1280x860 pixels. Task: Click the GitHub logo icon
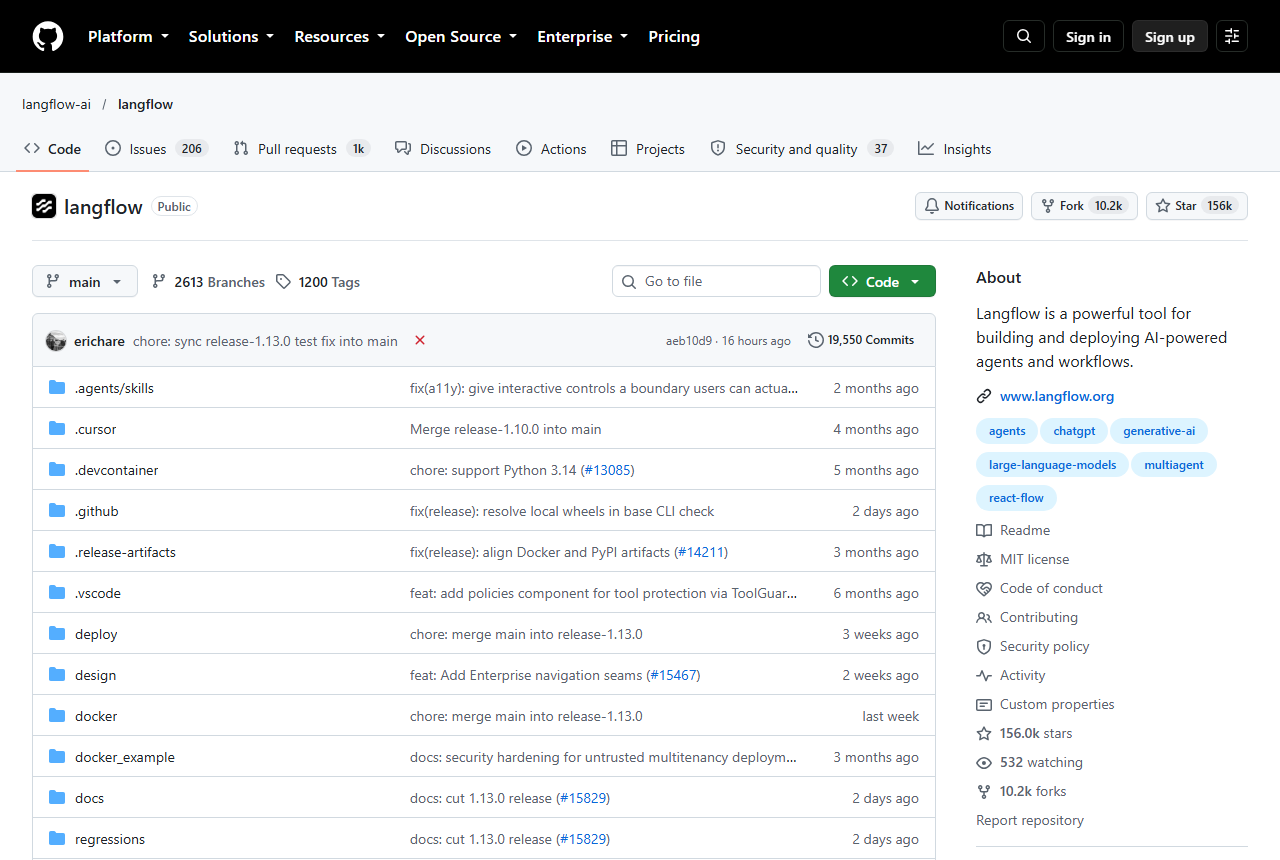48,37
